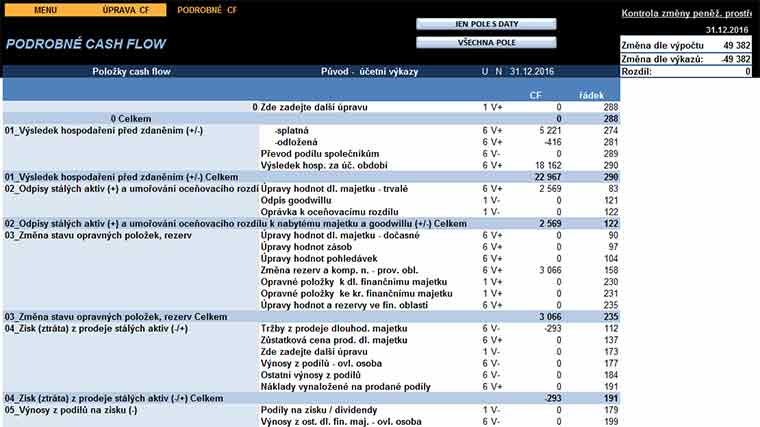
Task: Open the MENU button
Action: coord(46,10)
